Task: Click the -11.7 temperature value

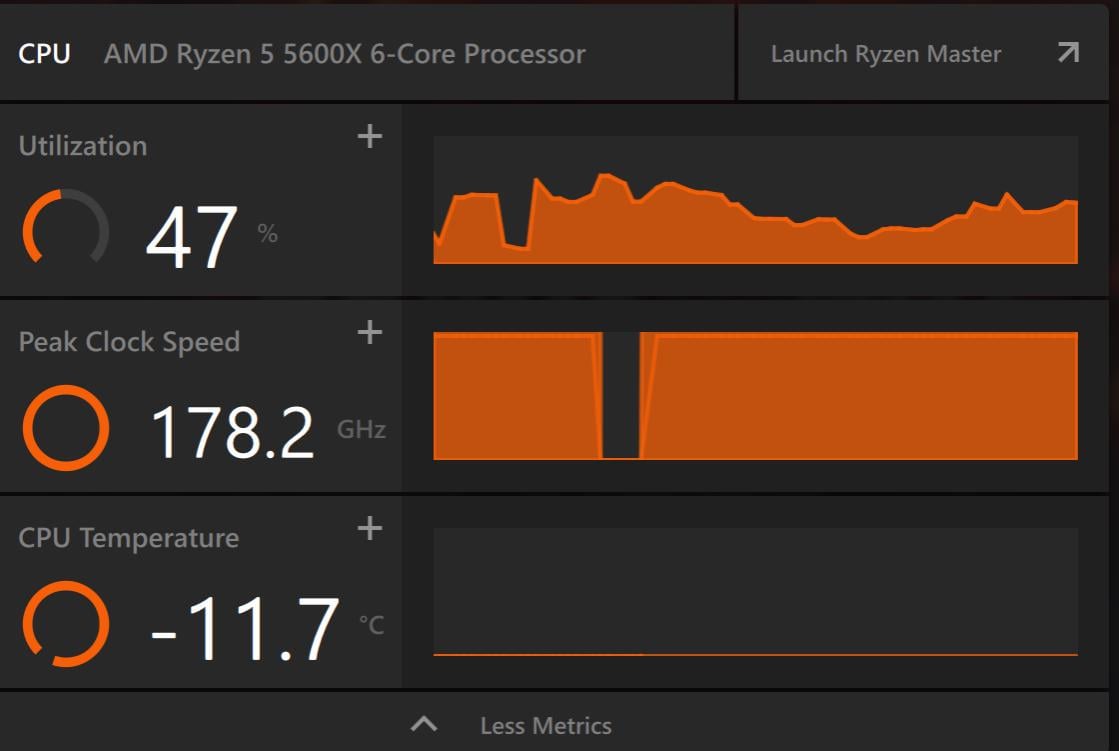Action: [x=245, y=629]
